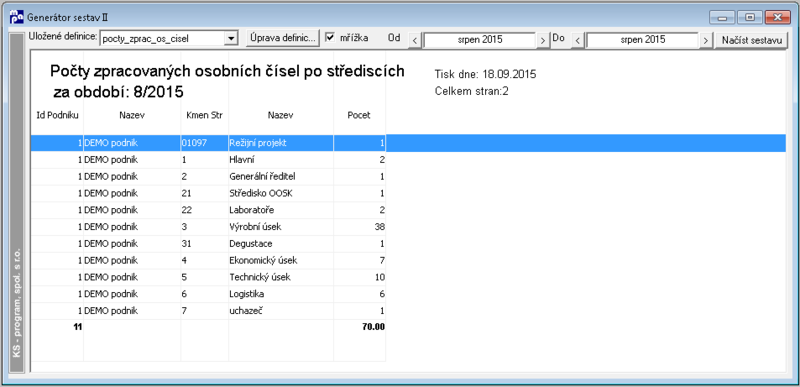800x387 pixels.
Task: Select the Technický úsek row
Action: [208, 277]
